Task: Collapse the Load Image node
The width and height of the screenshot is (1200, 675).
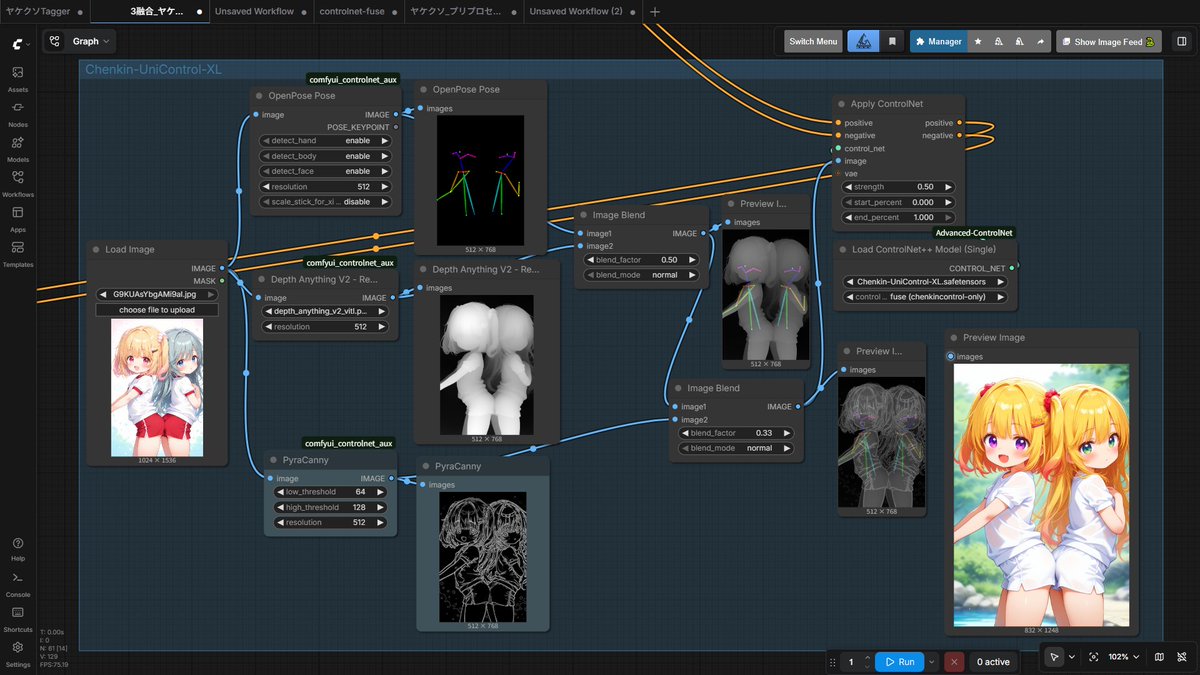Action: pos(95,249)
